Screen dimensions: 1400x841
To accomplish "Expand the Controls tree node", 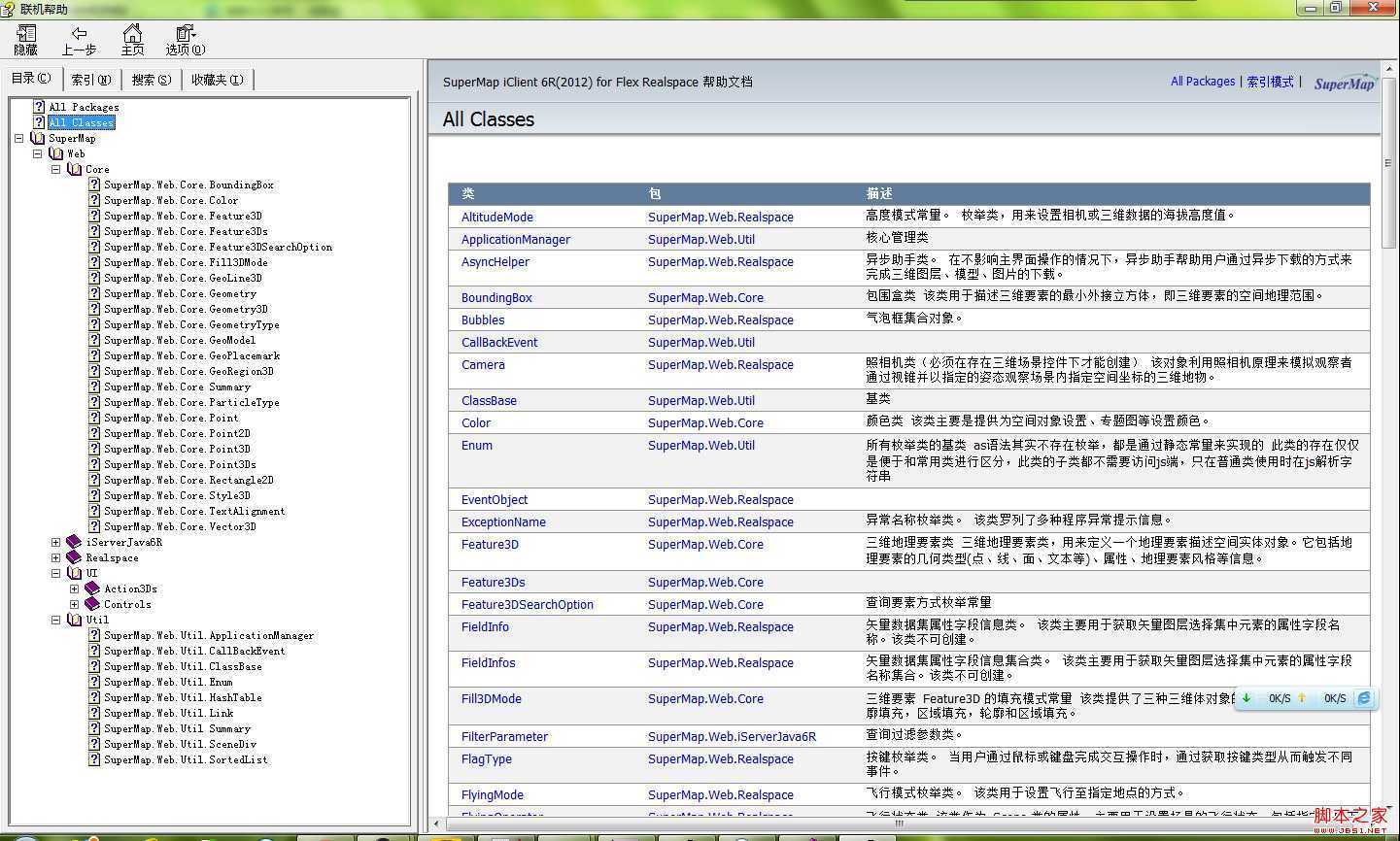I will [x=74, y=604].
